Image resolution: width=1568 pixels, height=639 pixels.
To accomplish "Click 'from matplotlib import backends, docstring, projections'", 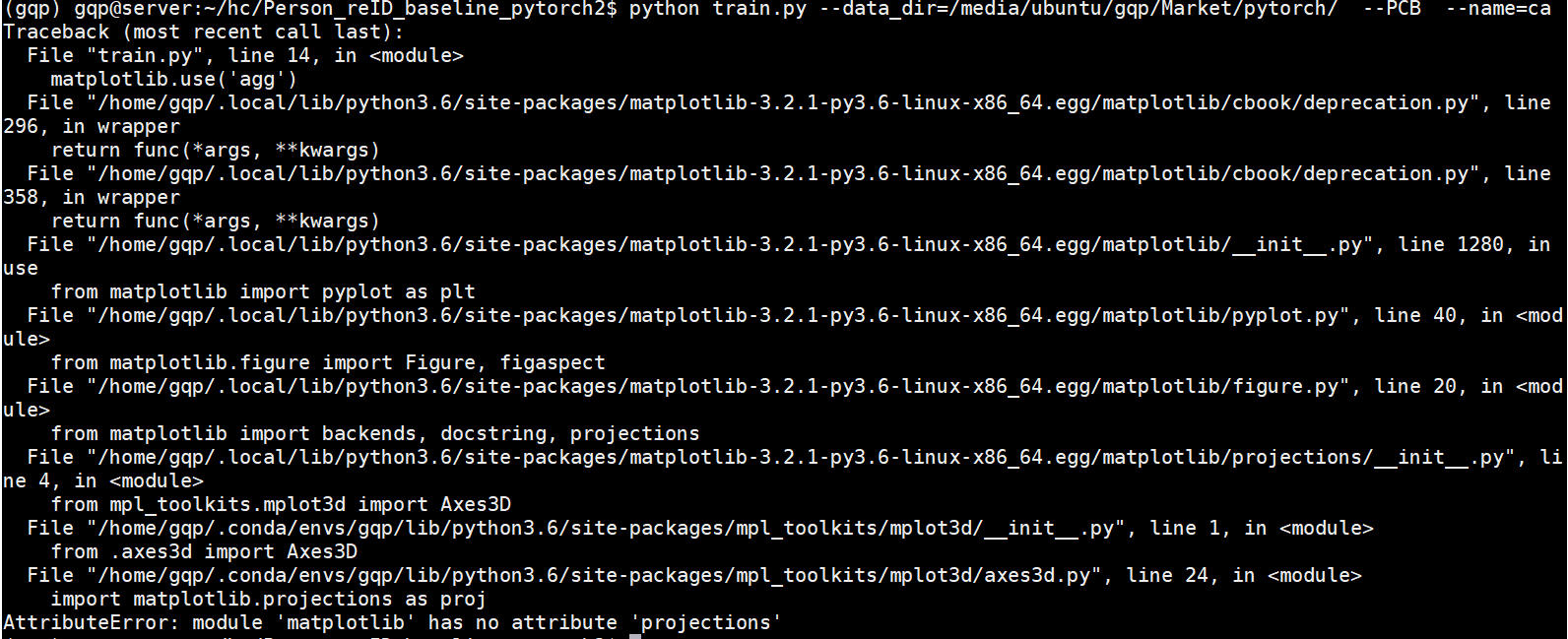I will click(375, 433).
